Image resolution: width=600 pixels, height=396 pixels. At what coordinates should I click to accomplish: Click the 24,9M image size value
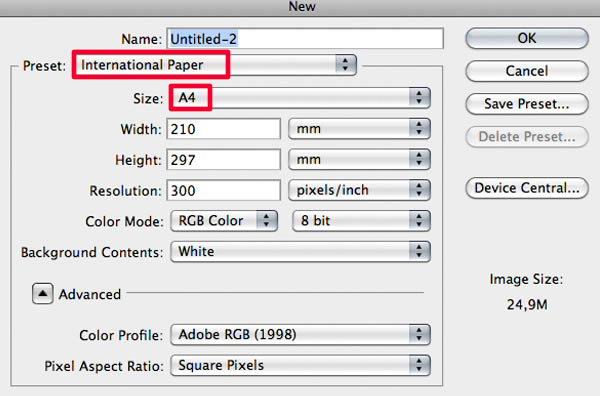527,305
